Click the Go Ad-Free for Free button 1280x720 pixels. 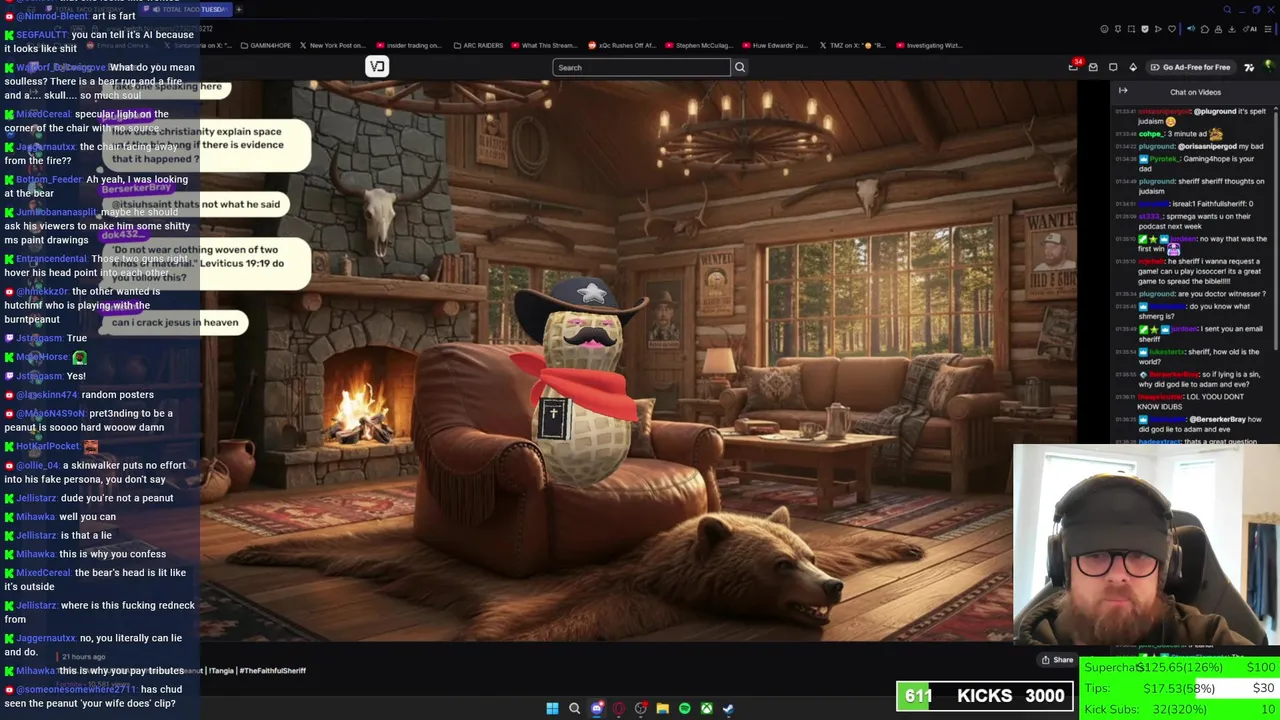click(1190, 67)
